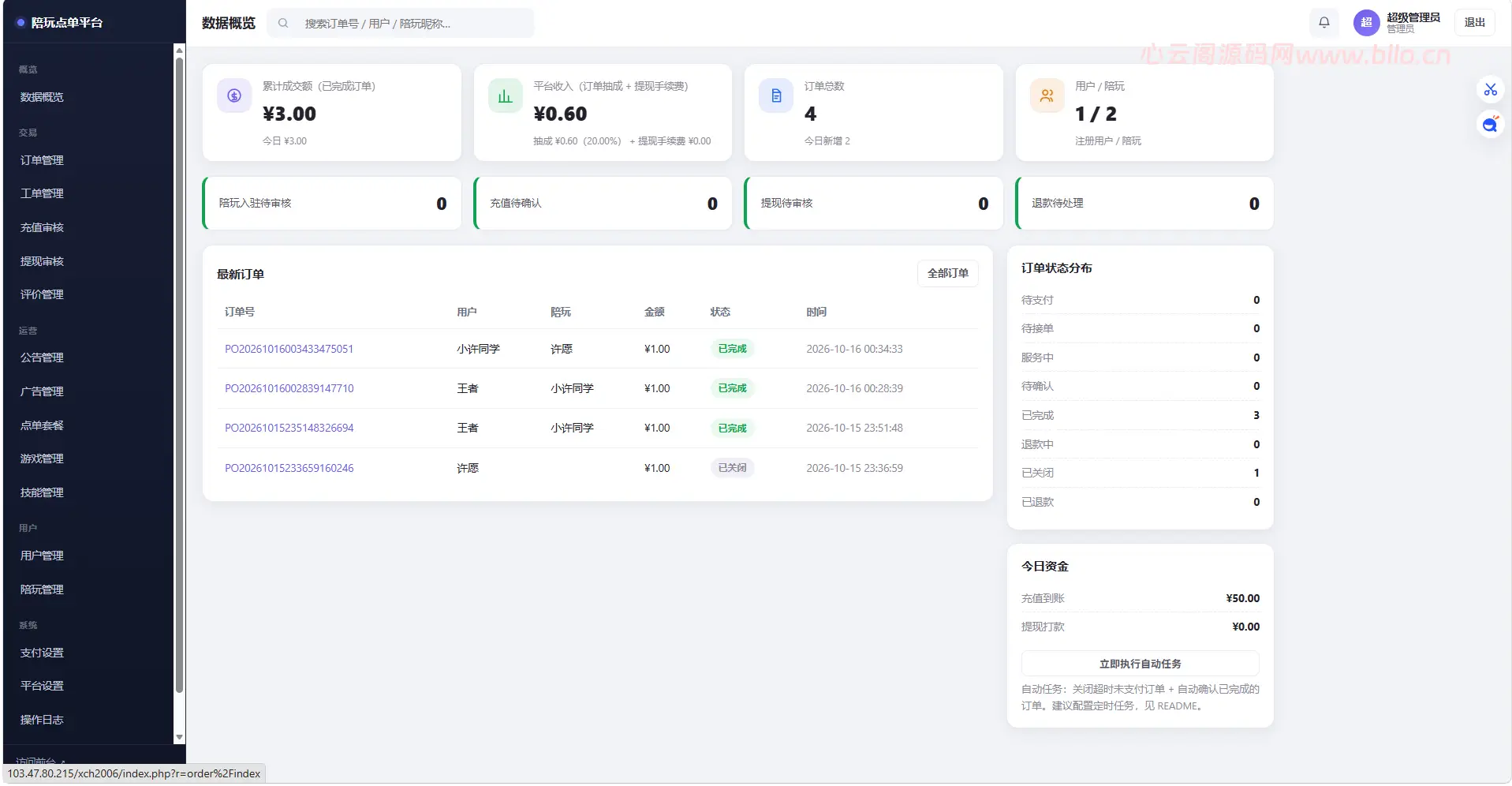Focus the order search input field
Image resolution: width=1512 pixels, height=786 pixels.
click(x=401, y=24)
